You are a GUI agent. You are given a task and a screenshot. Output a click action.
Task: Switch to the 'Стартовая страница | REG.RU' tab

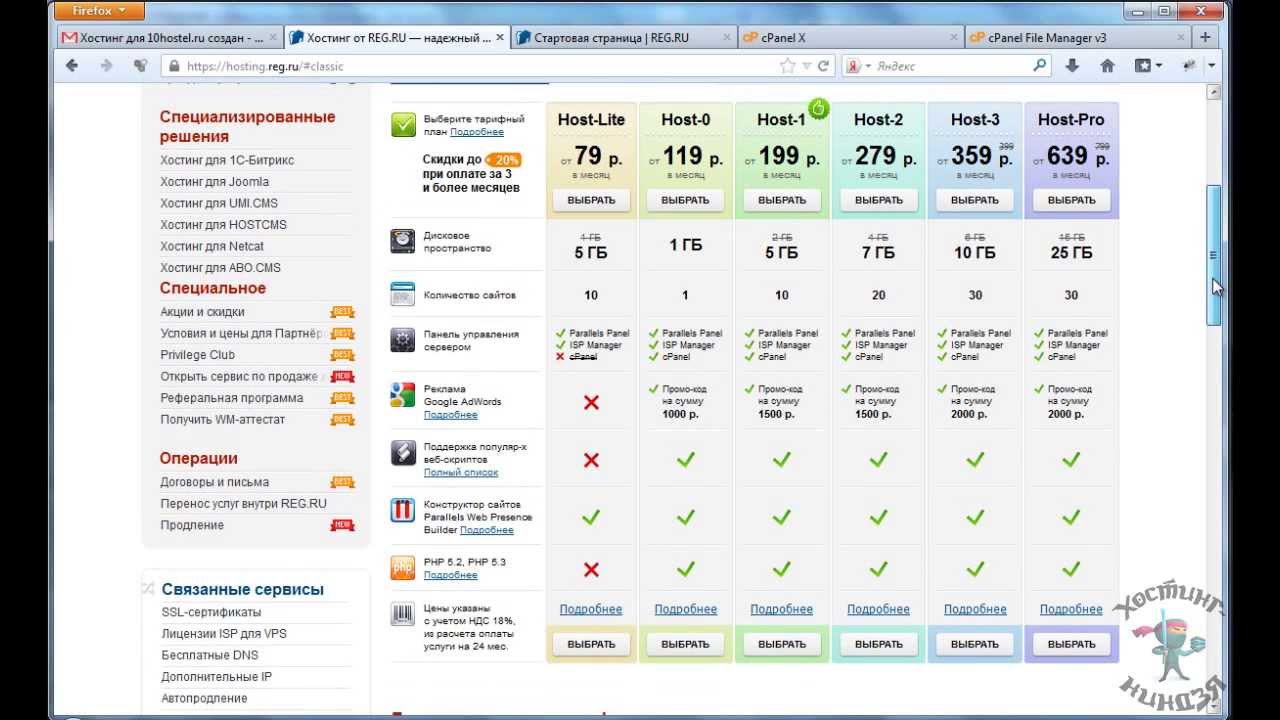(x=622, y=38)
